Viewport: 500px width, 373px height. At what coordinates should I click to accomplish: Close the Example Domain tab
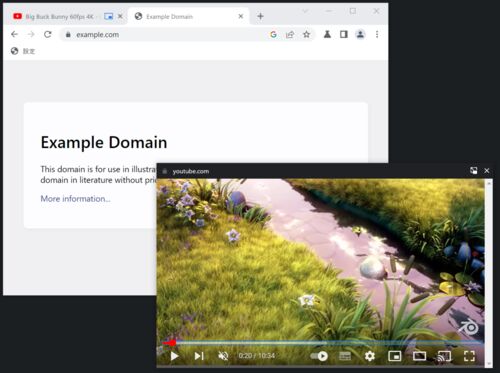tap(241, 16)
